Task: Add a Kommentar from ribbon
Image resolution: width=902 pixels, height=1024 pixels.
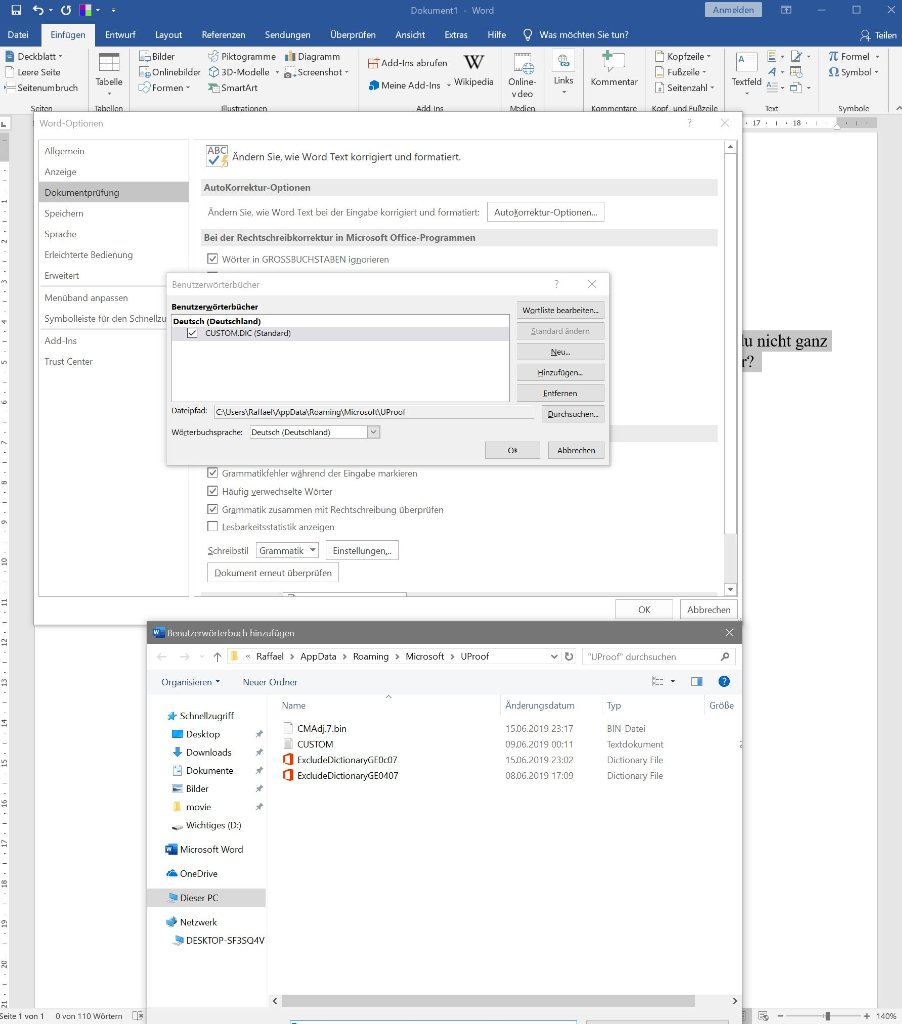Action: click(614, 69)
